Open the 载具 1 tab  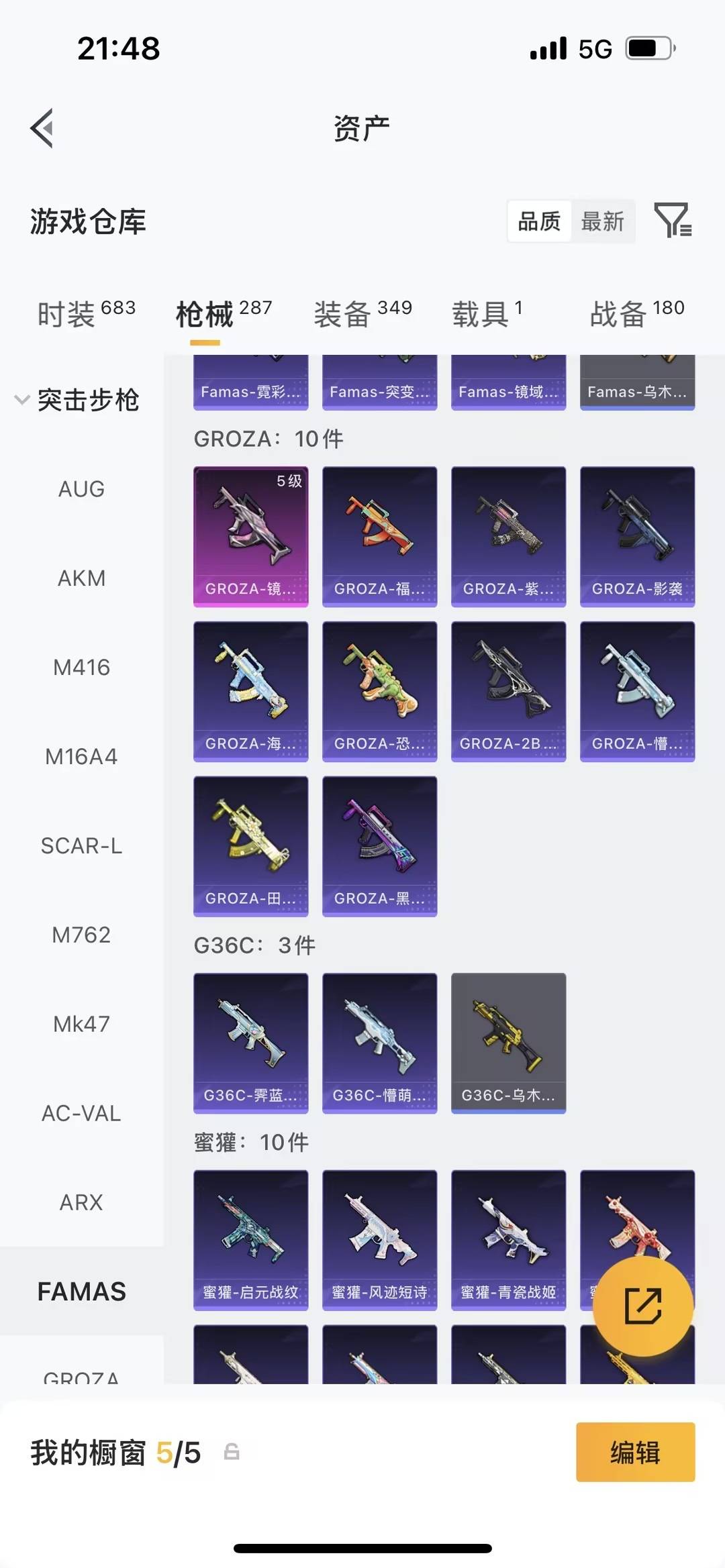tap(487, 313)
